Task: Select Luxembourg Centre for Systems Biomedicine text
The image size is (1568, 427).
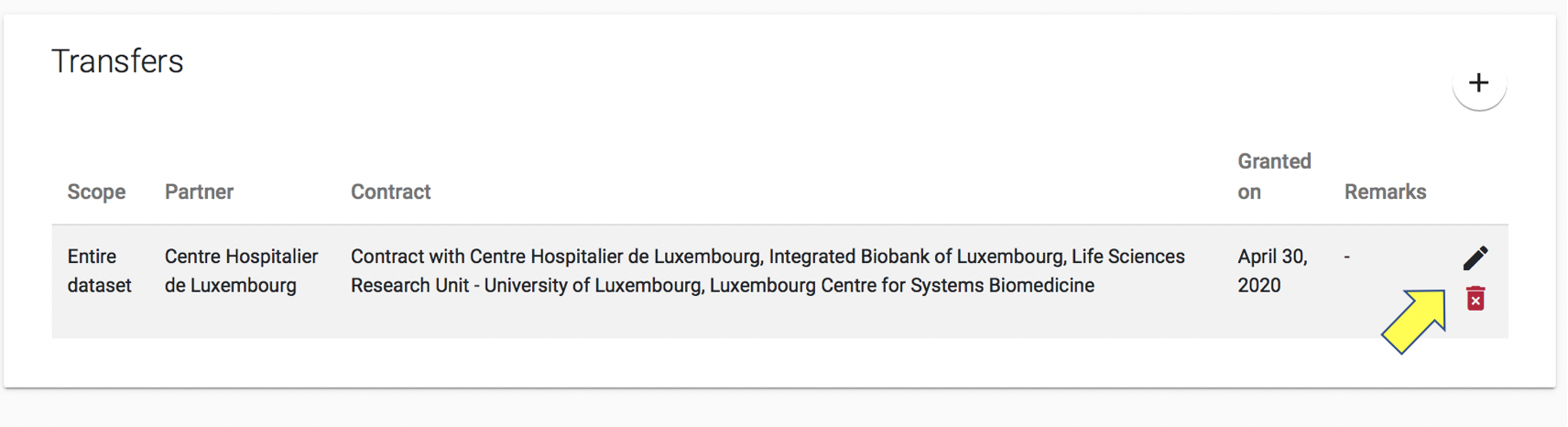Action: [x=901, y=286]
